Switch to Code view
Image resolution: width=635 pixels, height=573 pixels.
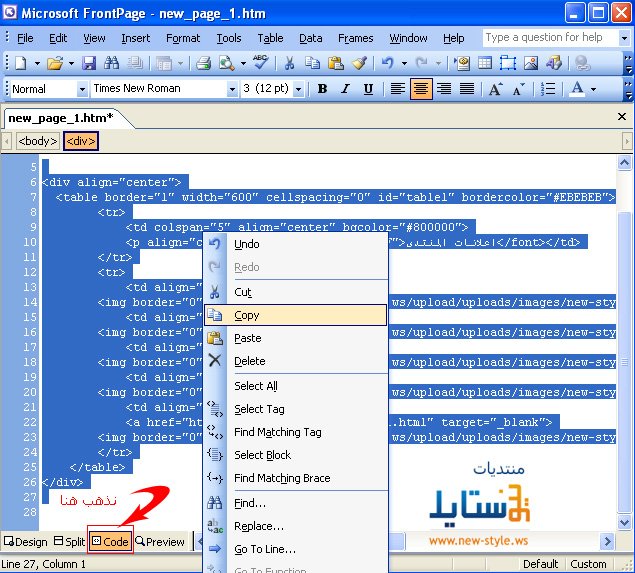(x=110, y=541)
